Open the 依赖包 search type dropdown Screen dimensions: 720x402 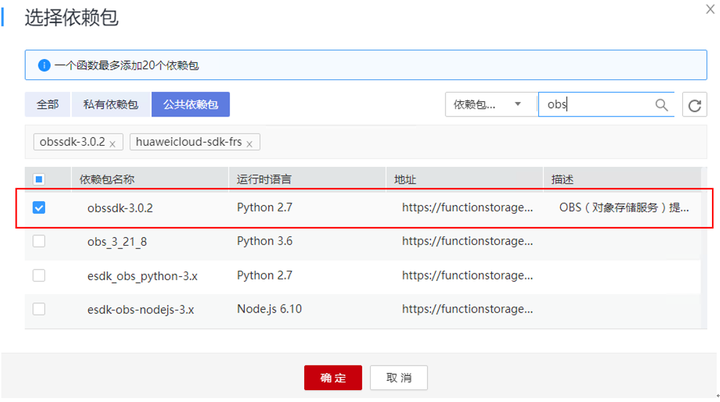(x=489, y=104)
